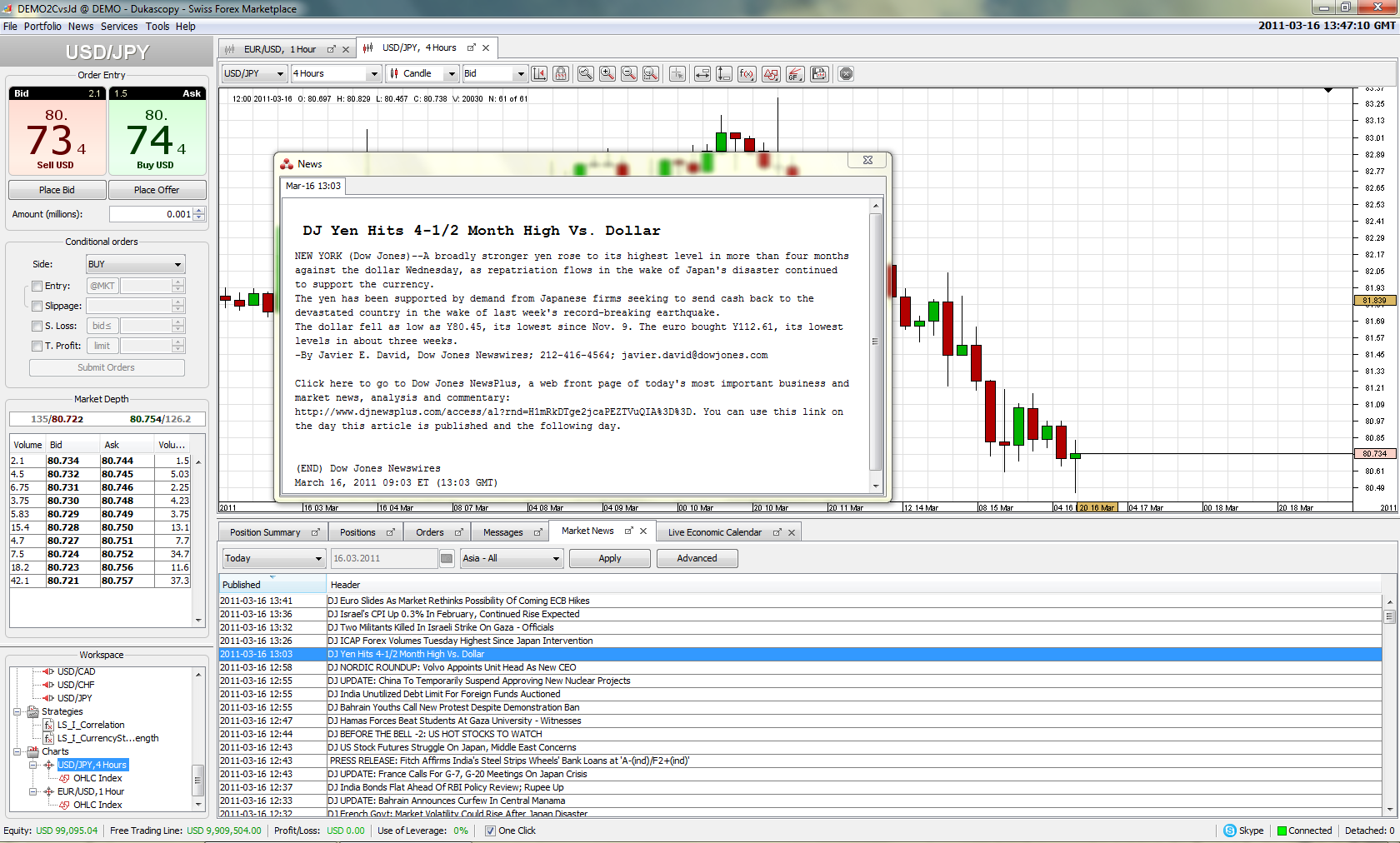Collapse the USD/JPY,4 Hours tree node
The height and width of the screenshot is (843, 1400).
tap(33, 765)
